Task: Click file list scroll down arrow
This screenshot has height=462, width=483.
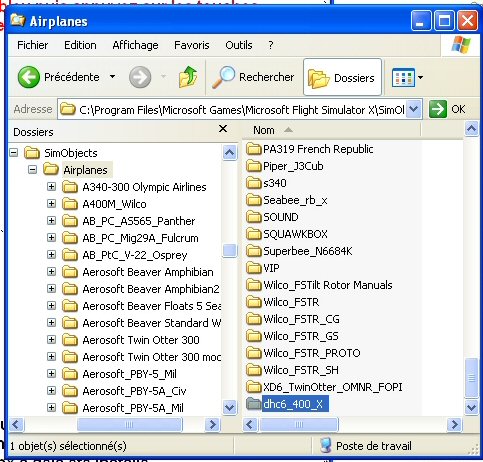Action: [471, 407]
